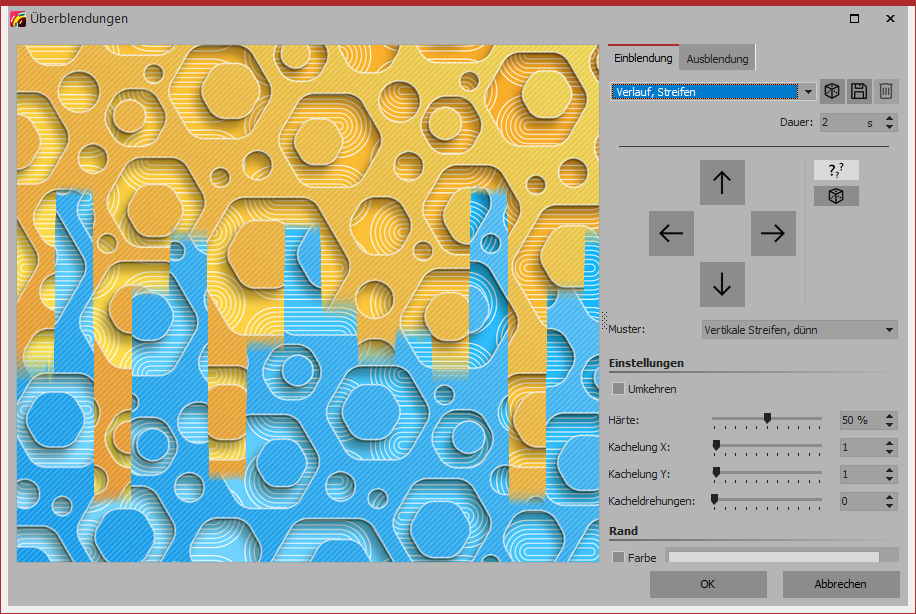This screenshot has height=614, width=916.
Task: Click the down arrow direction button
Action: pos(722,284)
